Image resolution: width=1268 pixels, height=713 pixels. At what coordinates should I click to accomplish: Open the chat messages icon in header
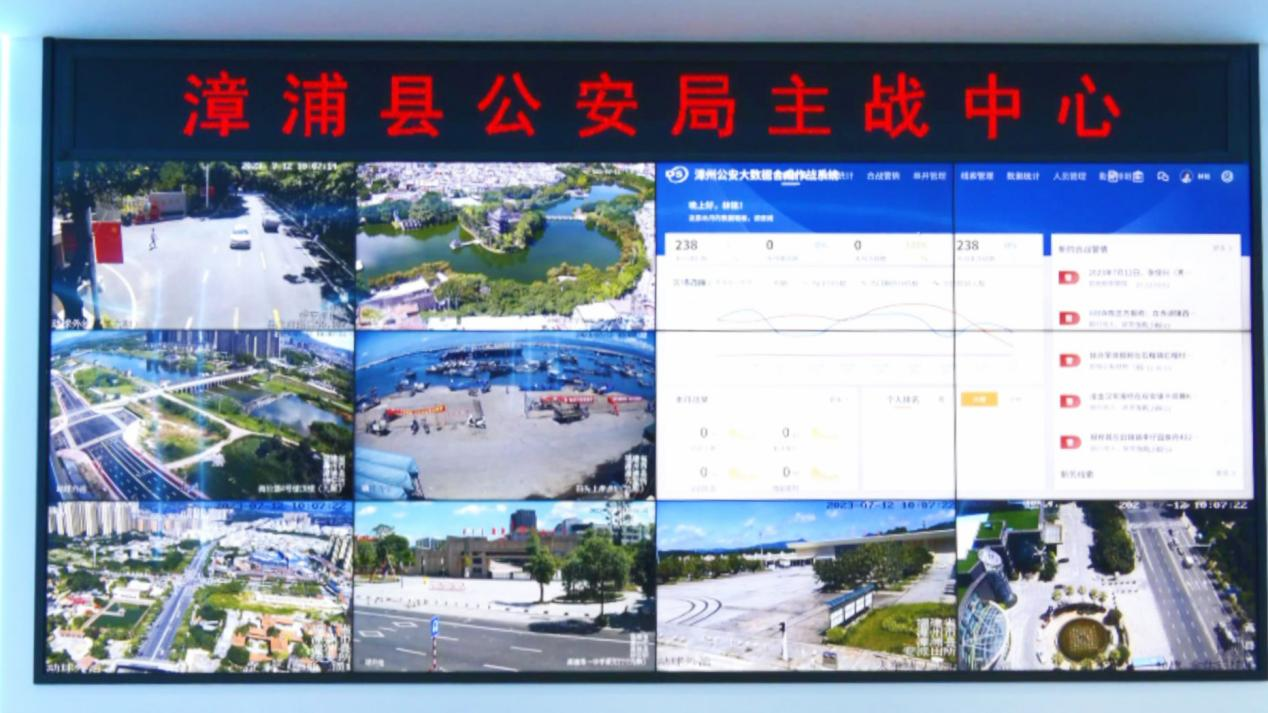(x=1162, y=177)
